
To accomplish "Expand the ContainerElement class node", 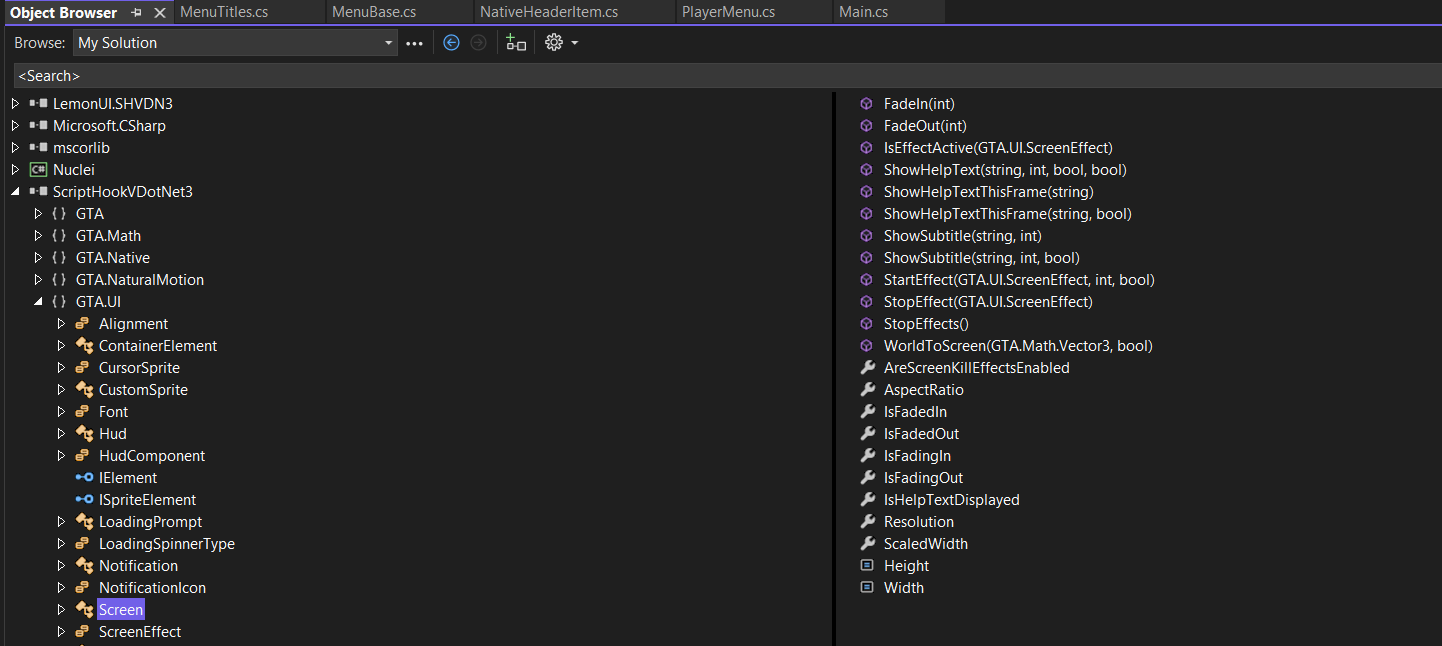I will tap(61, 346).
